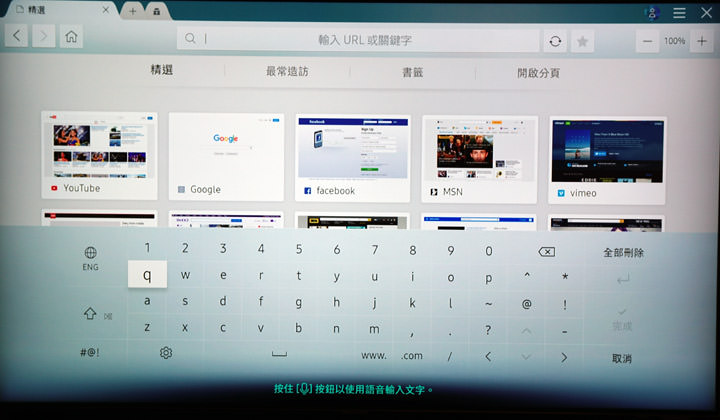Tap the backspace key icon
Viewport: 720px width, 420px height.
click(x=546, y=252)
